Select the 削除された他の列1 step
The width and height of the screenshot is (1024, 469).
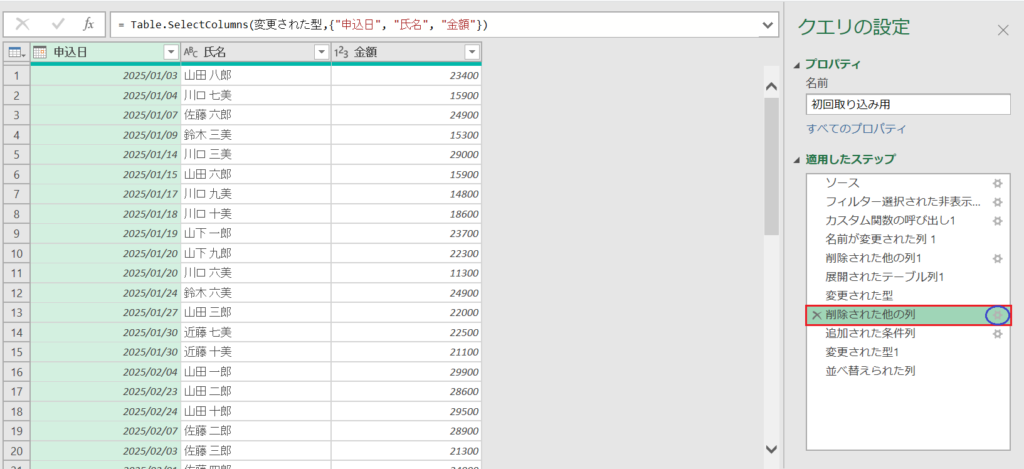click(x=873, y=259)
